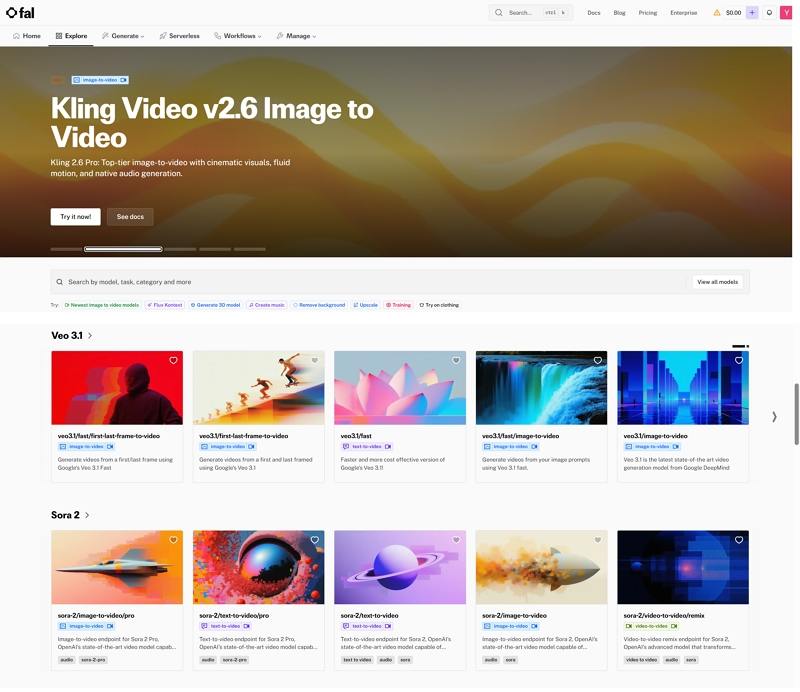Click the magnifier icon in top search box

click(498, 13)
